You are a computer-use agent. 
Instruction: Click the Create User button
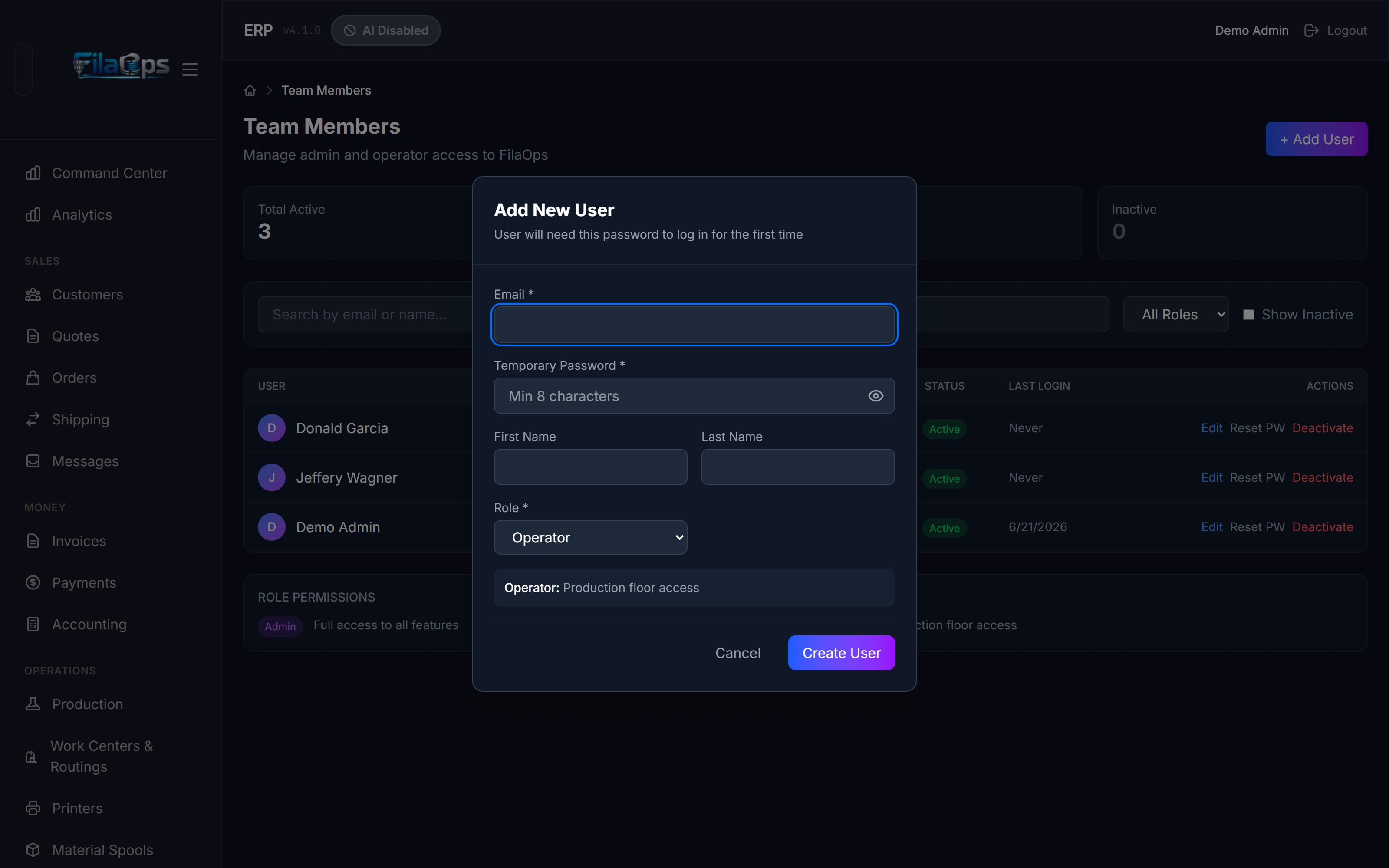point(841,653)
